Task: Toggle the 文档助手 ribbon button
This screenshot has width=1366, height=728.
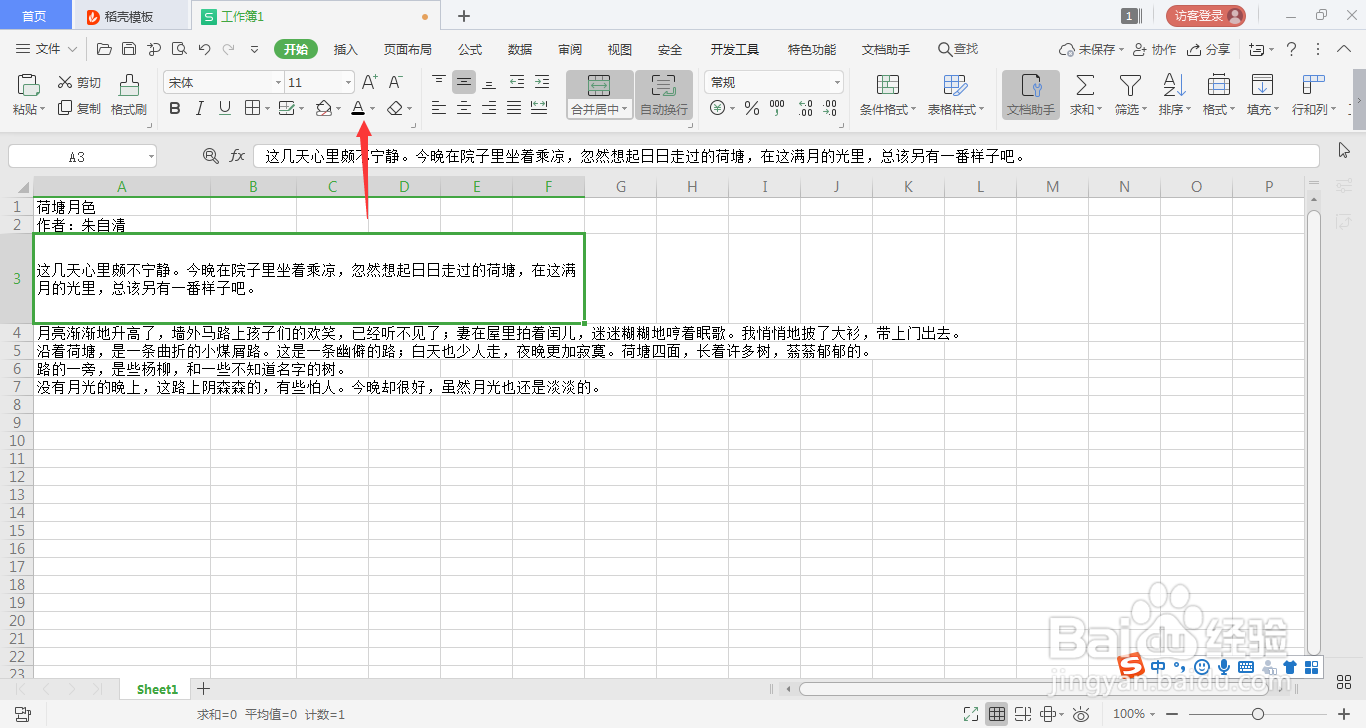Action: pos(1031,95)
